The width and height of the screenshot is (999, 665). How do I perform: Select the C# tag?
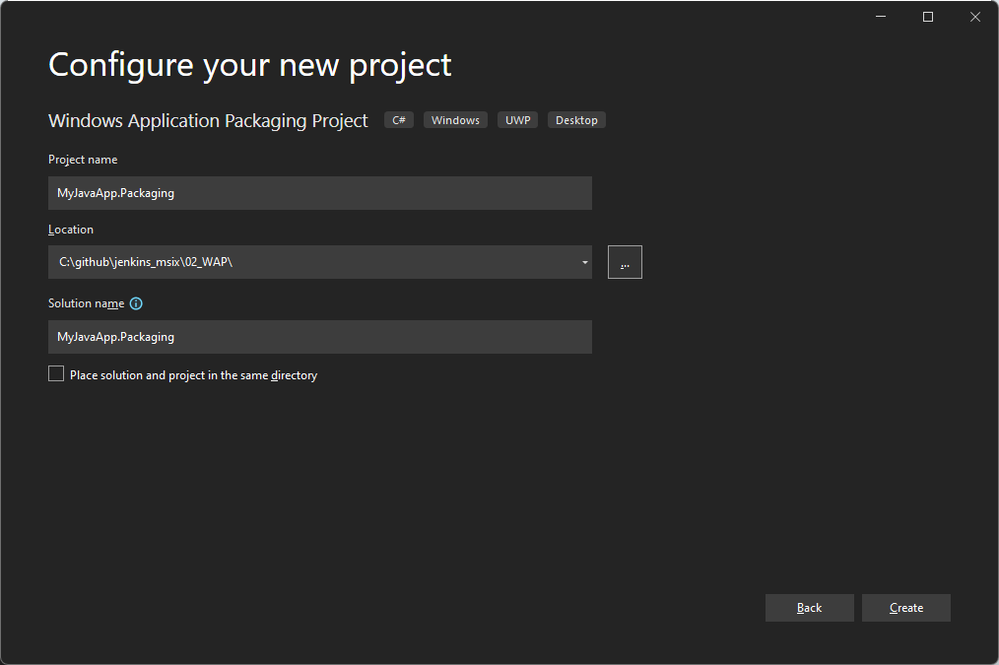398,120
